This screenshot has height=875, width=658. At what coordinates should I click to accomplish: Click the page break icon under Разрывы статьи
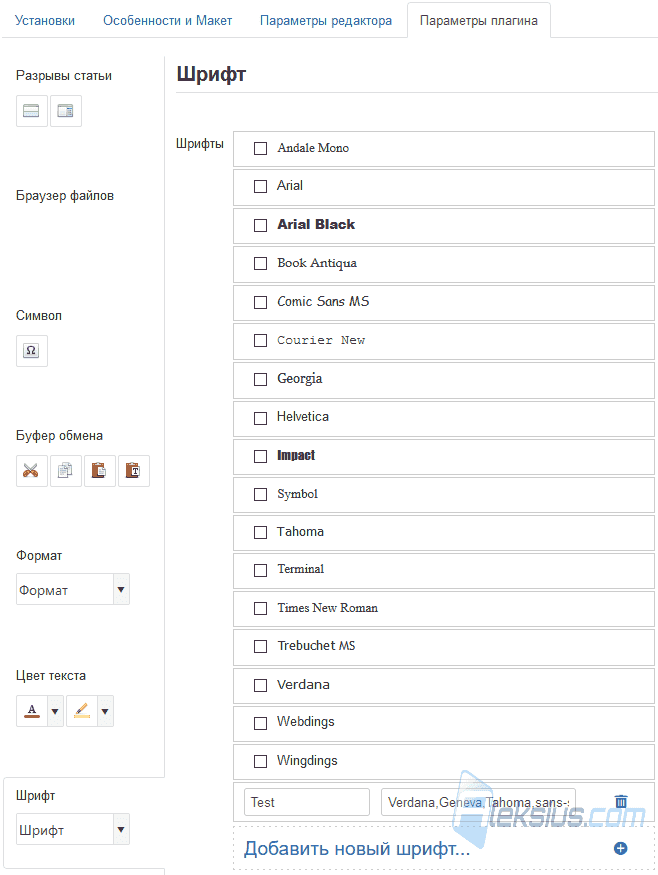pos(31,110)
